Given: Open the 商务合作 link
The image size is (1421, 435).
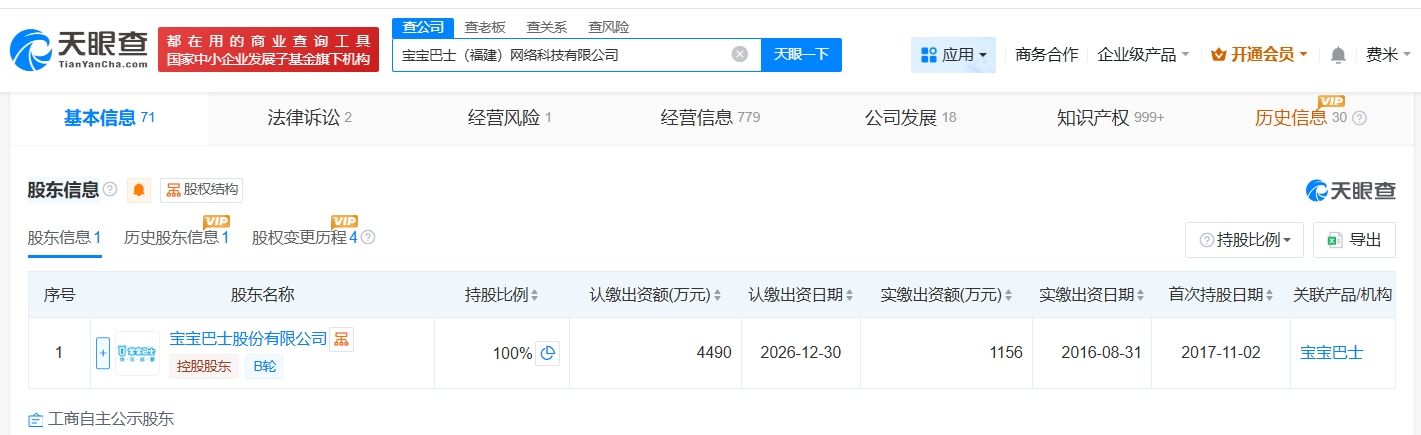Looking at the screenshot, I should click(1046, 55).
